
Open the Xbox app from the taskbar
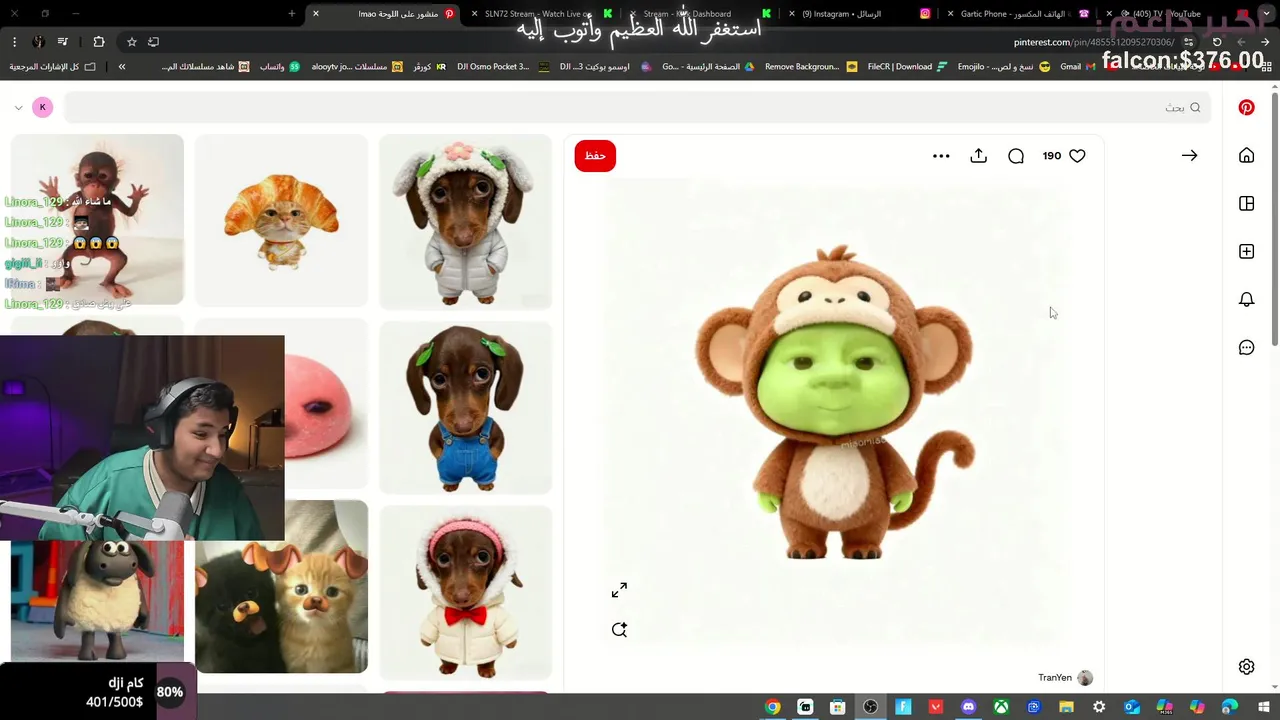coord(1001,707)
